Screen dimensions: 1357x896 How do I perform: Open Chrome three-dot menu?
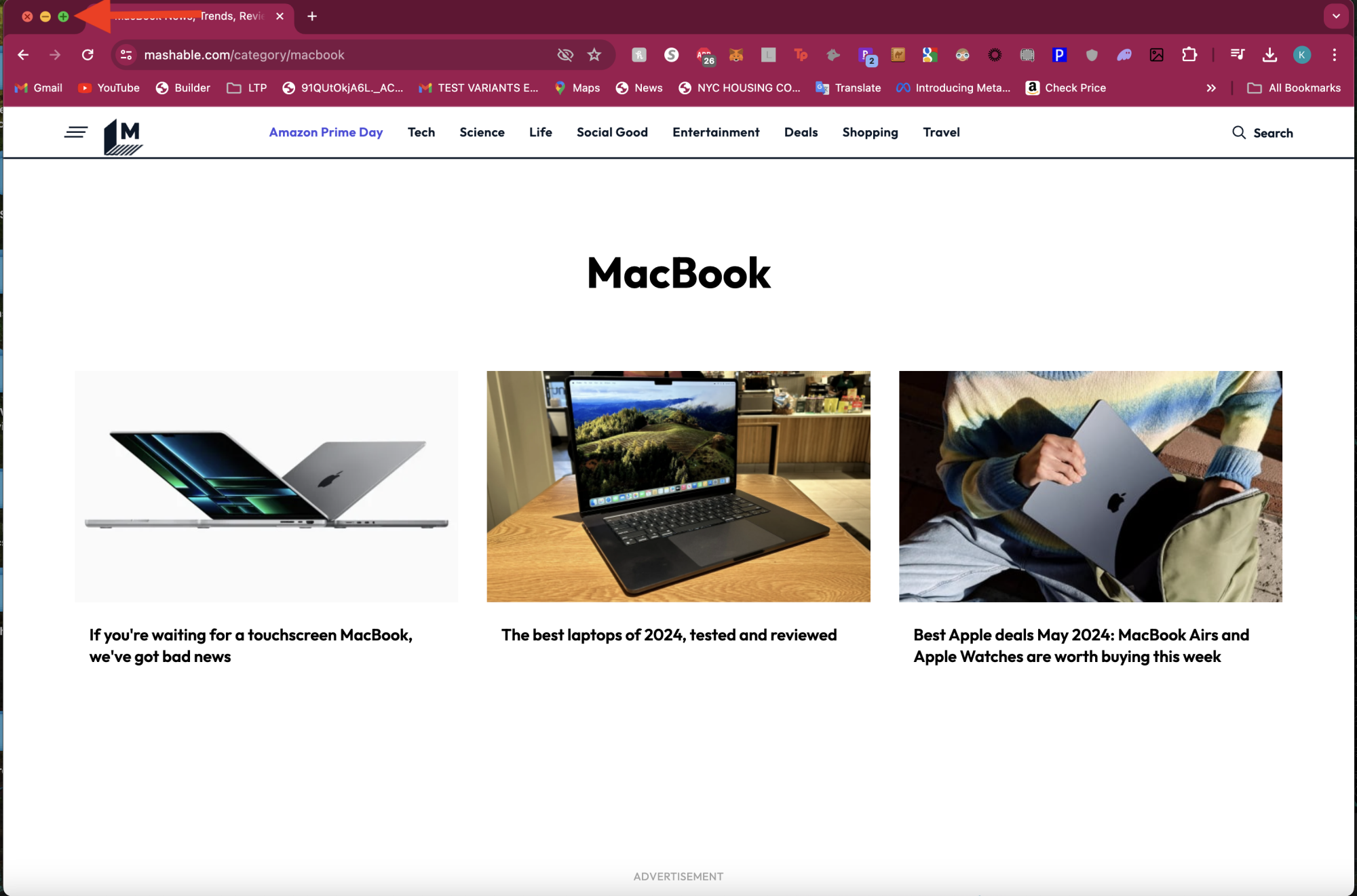click(1334, 55)
